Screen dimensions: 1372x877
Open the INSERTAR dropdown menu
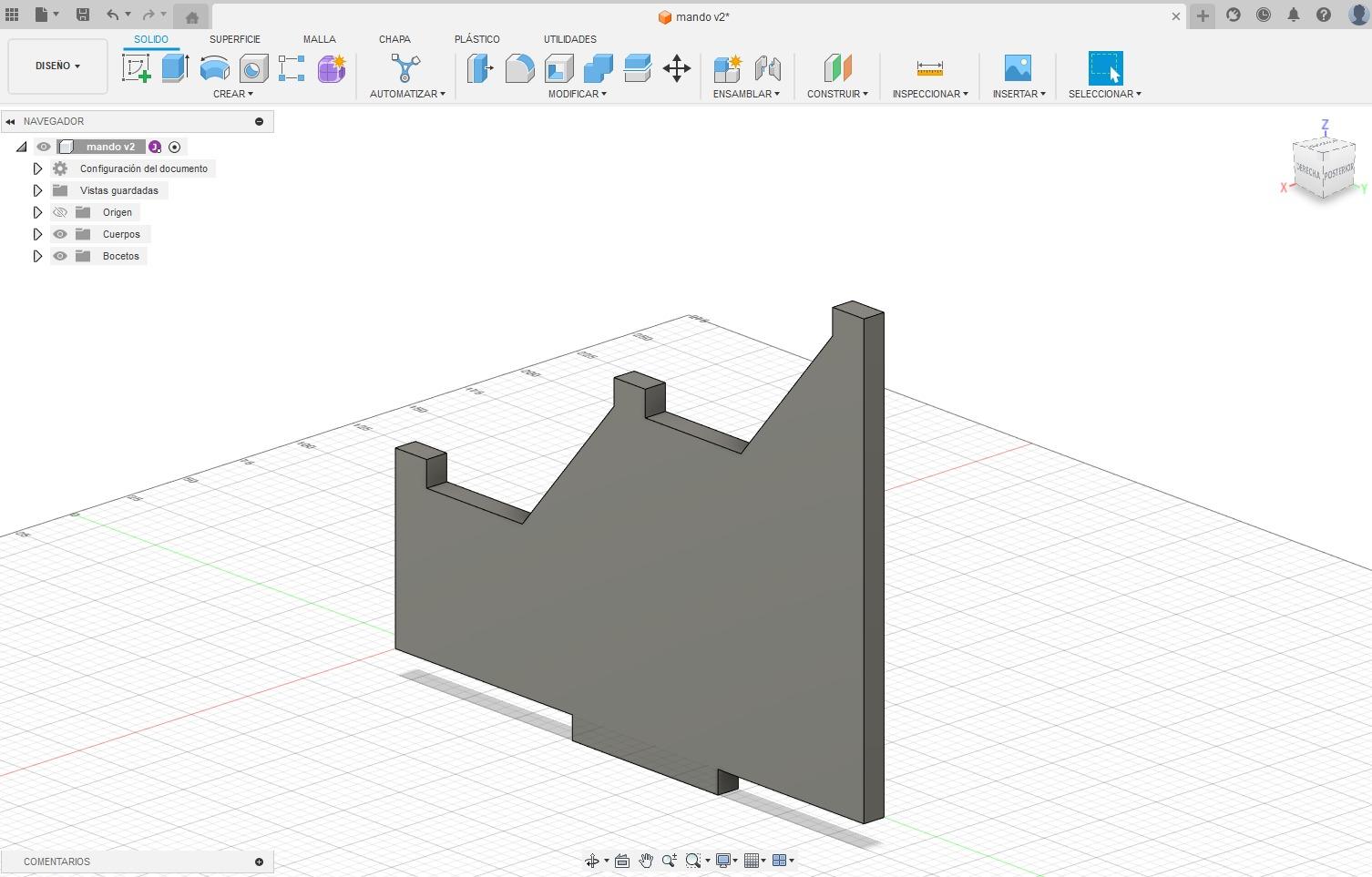pyautogui.click(x=1019, y=94)
